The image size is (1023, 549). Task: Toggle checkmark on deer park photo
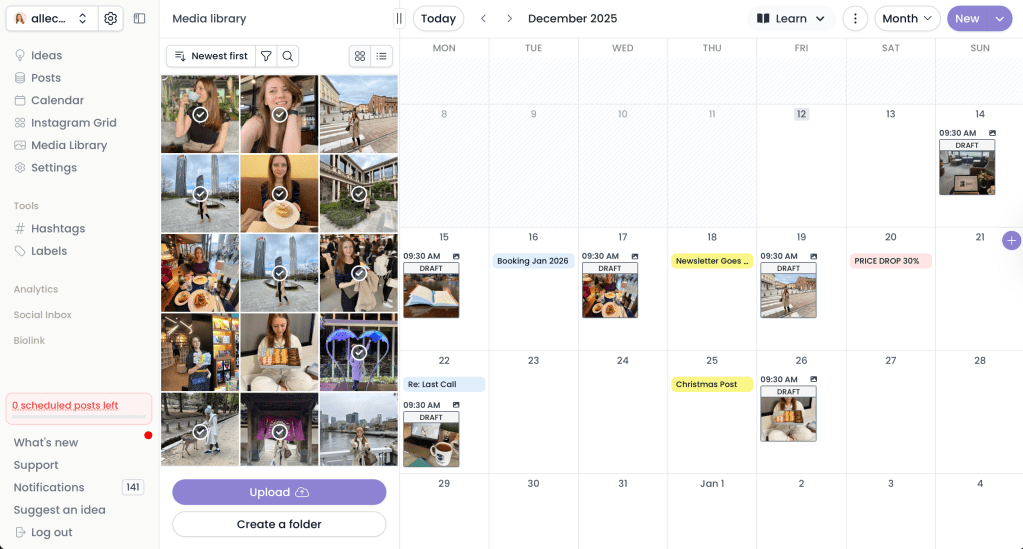tap(200, 431)
